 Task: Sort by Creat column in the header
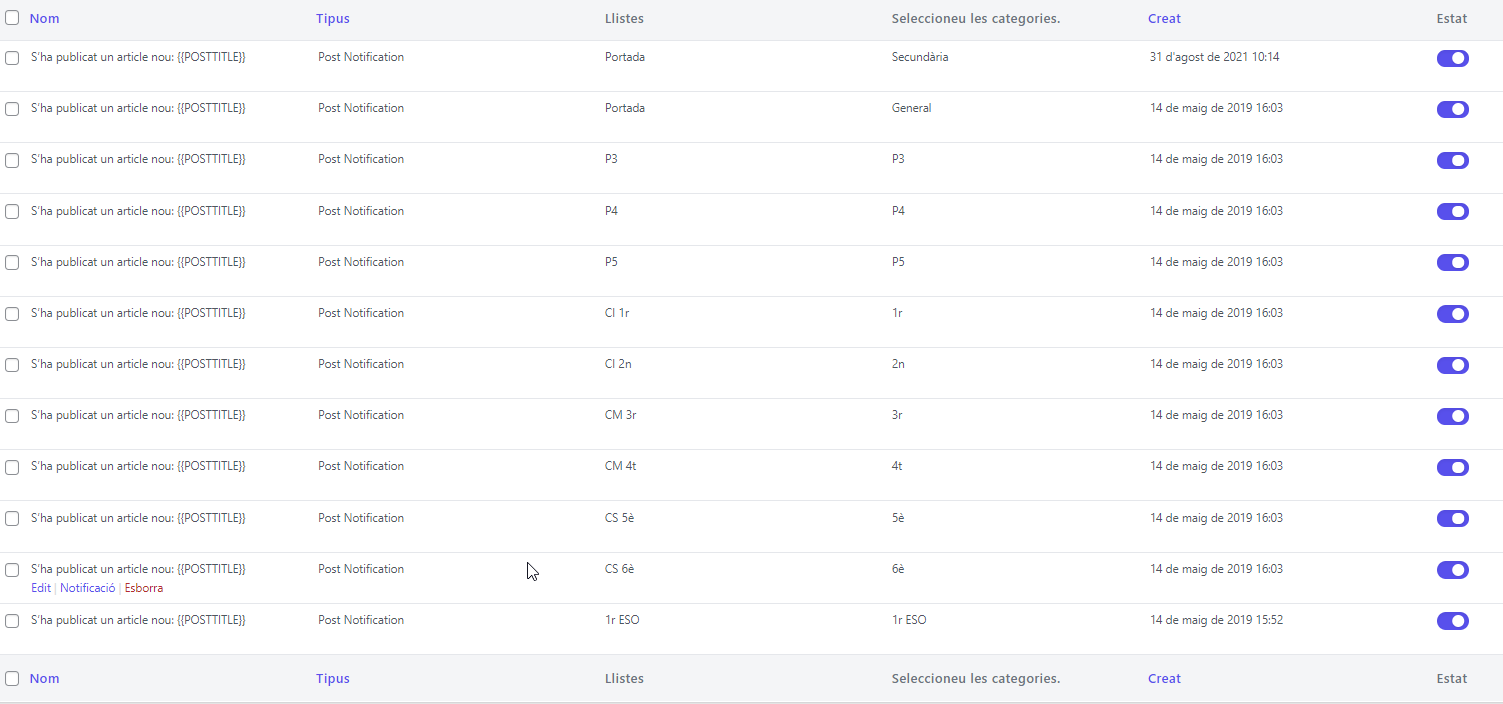tap(1164, 18)
